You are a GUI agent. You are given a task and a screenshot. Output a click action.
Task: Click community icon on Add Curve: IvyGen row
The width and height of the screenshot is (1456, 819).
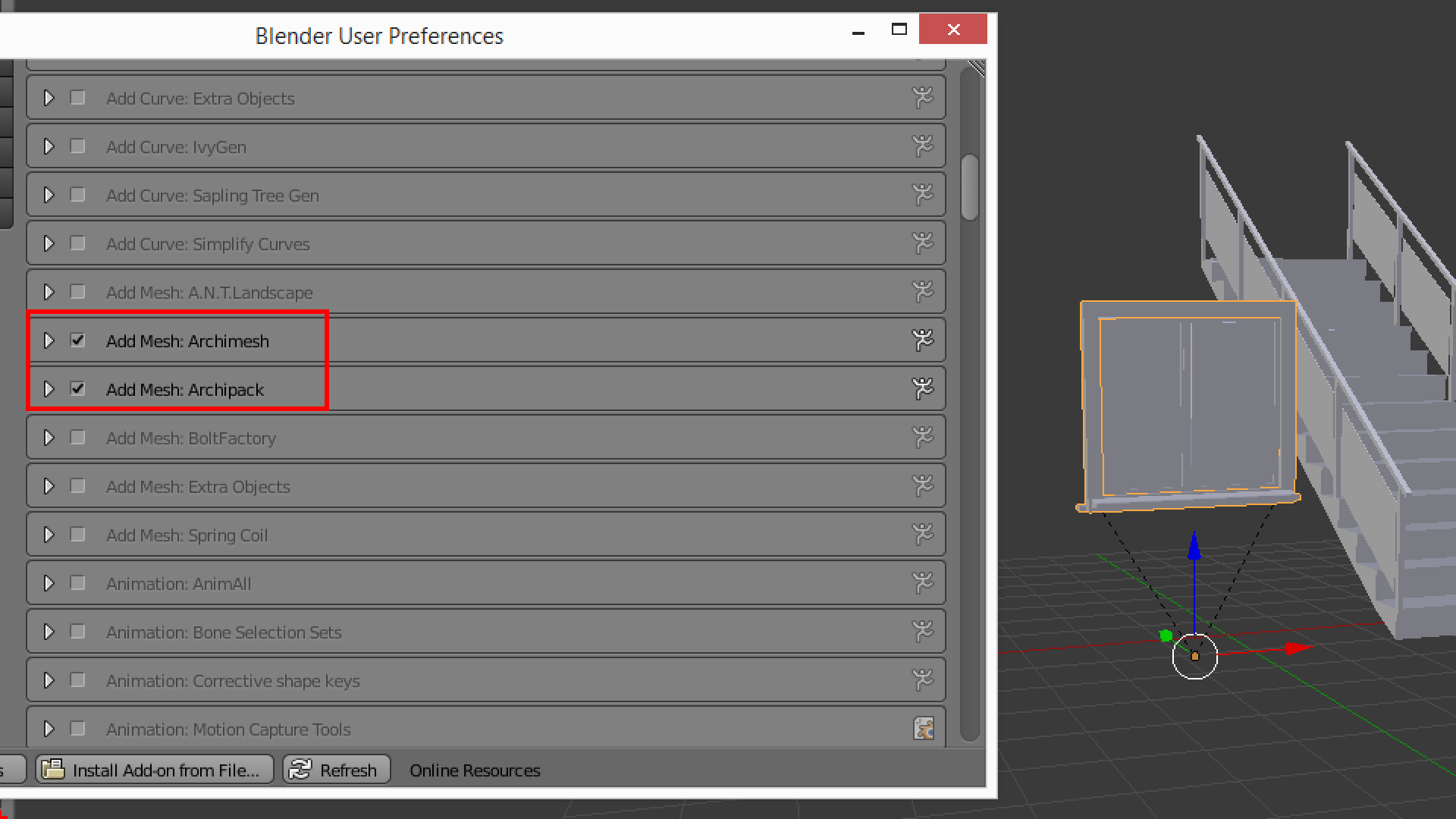click(922, 146)
